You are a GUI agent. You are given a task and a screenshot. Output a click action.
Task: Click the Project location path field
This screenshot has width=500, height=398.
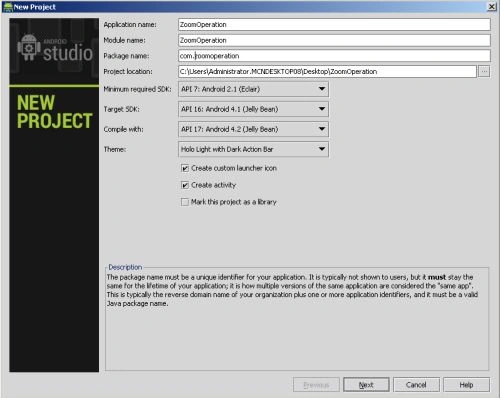pyautogui.click(x=327, y=72)
